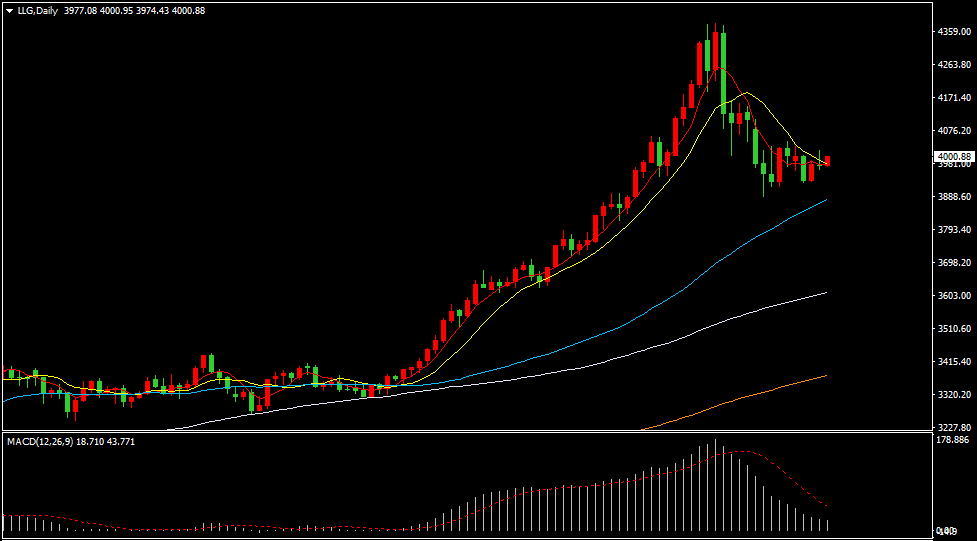
Task: Click the 3415.40 price scale label
Action: pos(953,361)
